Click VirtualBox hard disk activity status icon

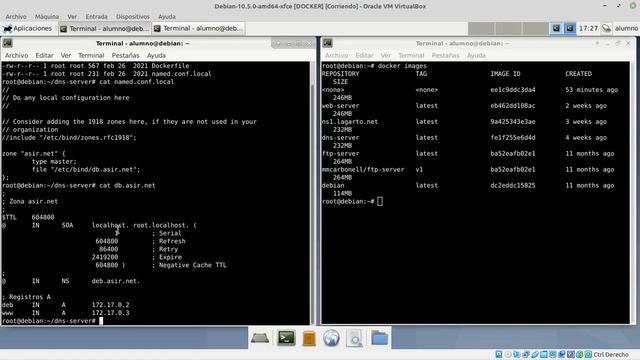pos(498,354)
